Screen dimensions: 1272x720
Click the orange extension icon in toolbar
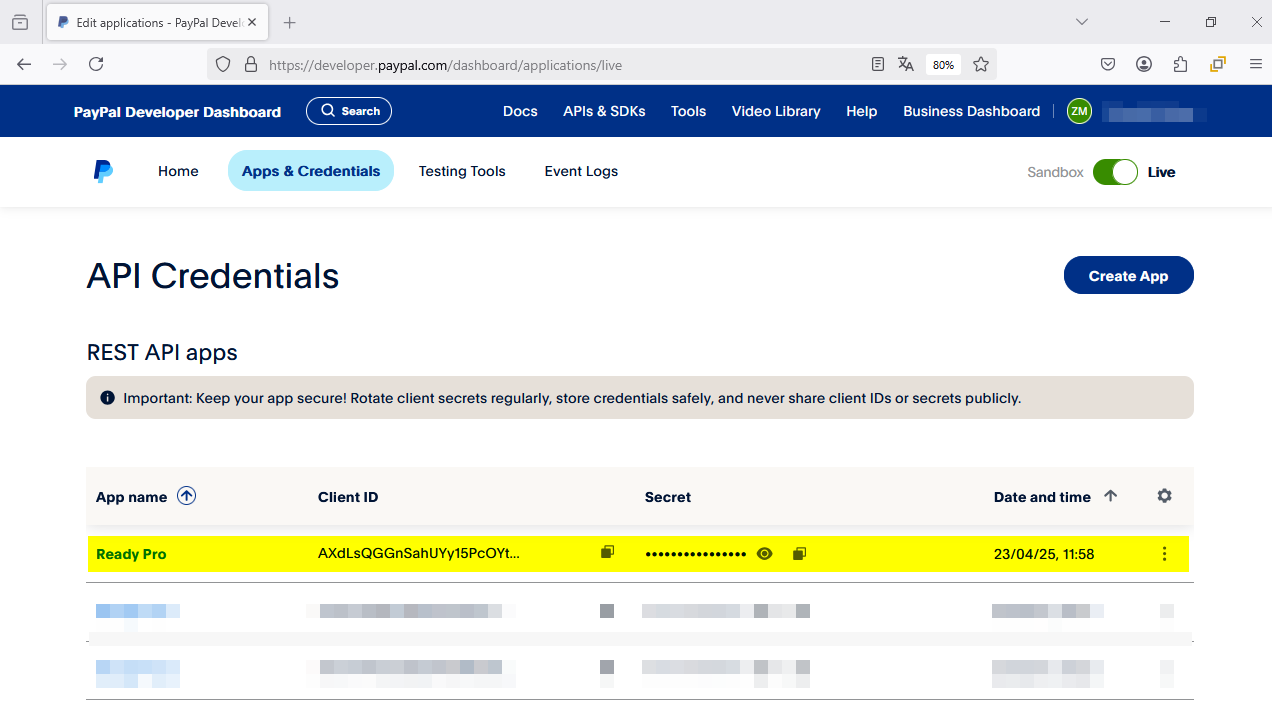[1217, 64]
